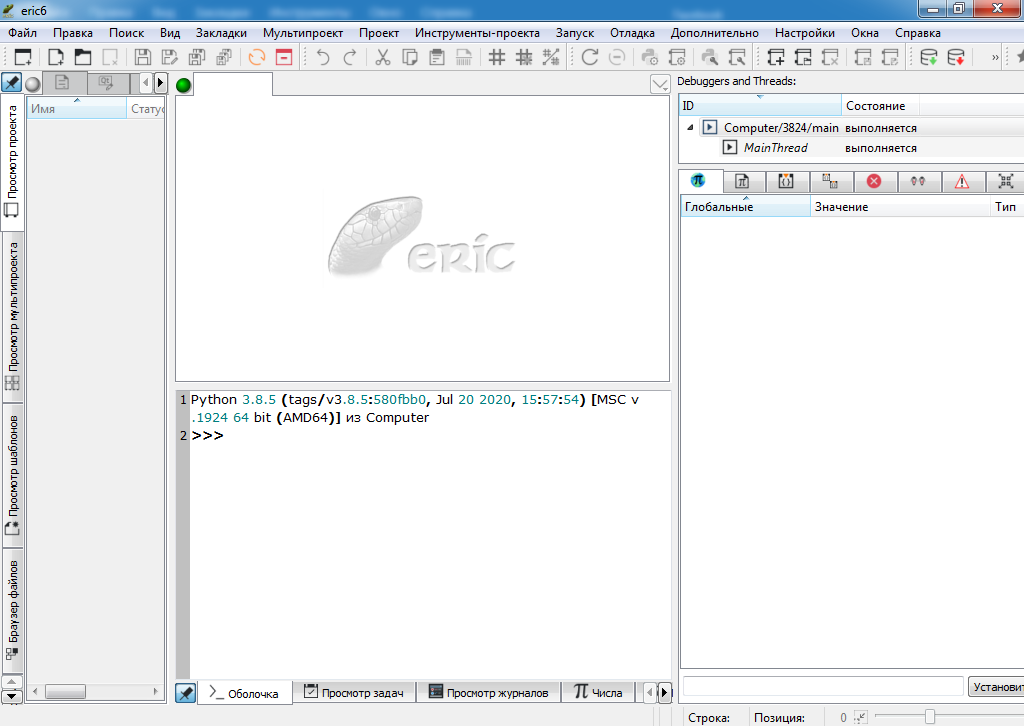Open the exceptions tab with warning triangle

point(961,181)
